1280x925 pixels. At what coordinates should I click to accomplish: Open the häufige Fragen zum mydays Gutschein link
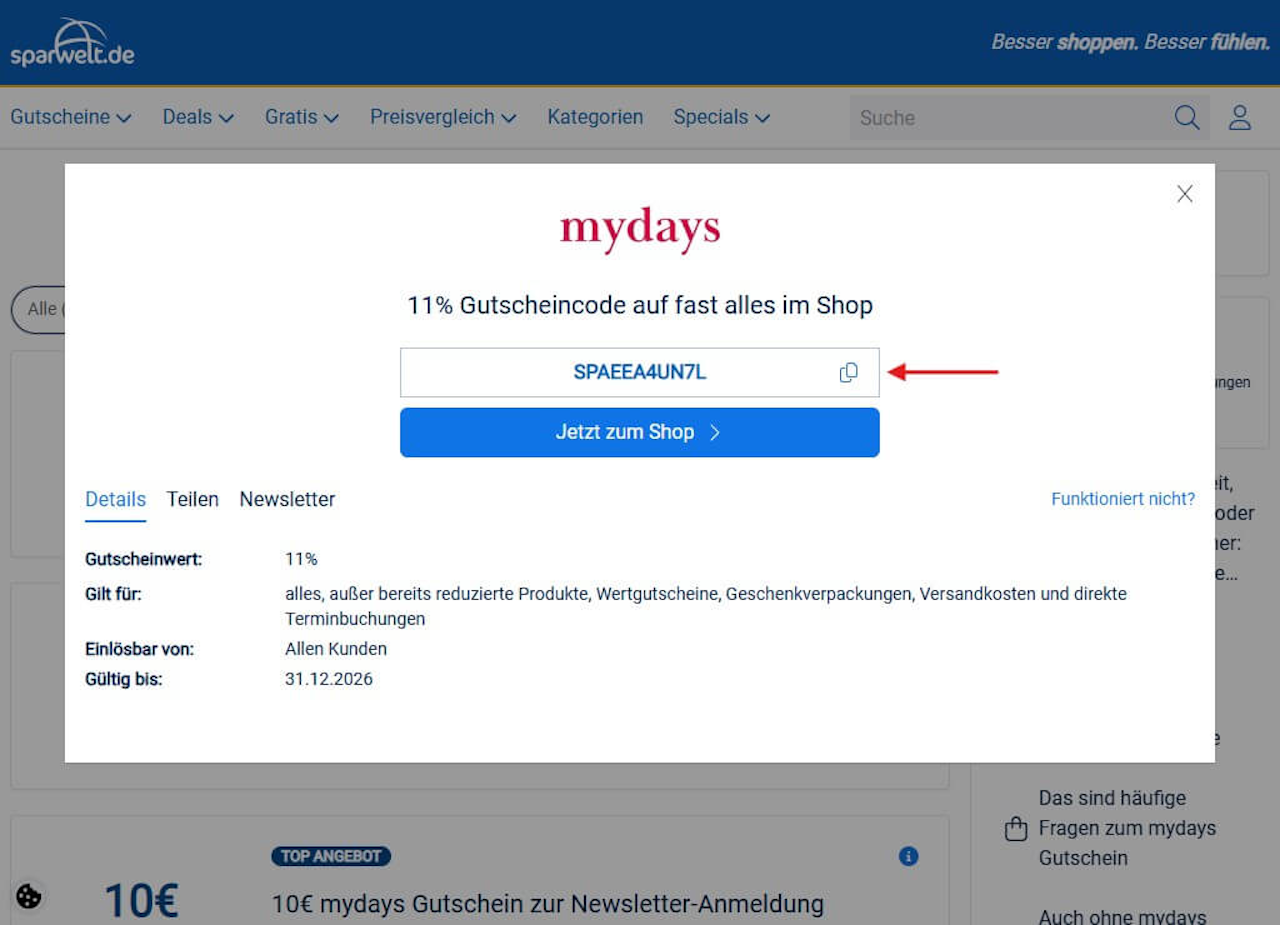point(1127,828)
